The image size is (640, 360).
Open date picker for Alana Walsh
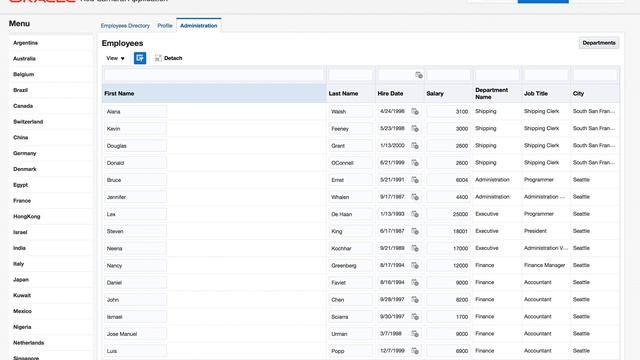coord(415,111)
